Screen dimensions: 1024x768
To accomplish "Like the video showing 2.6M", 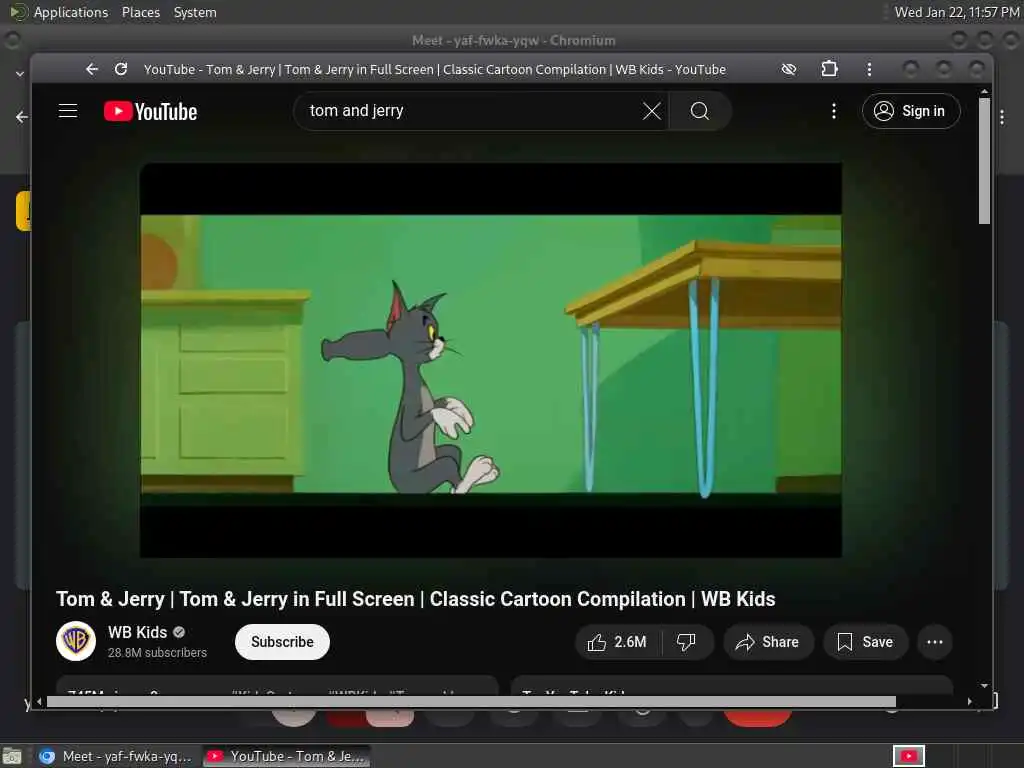I will coord(618,642).
